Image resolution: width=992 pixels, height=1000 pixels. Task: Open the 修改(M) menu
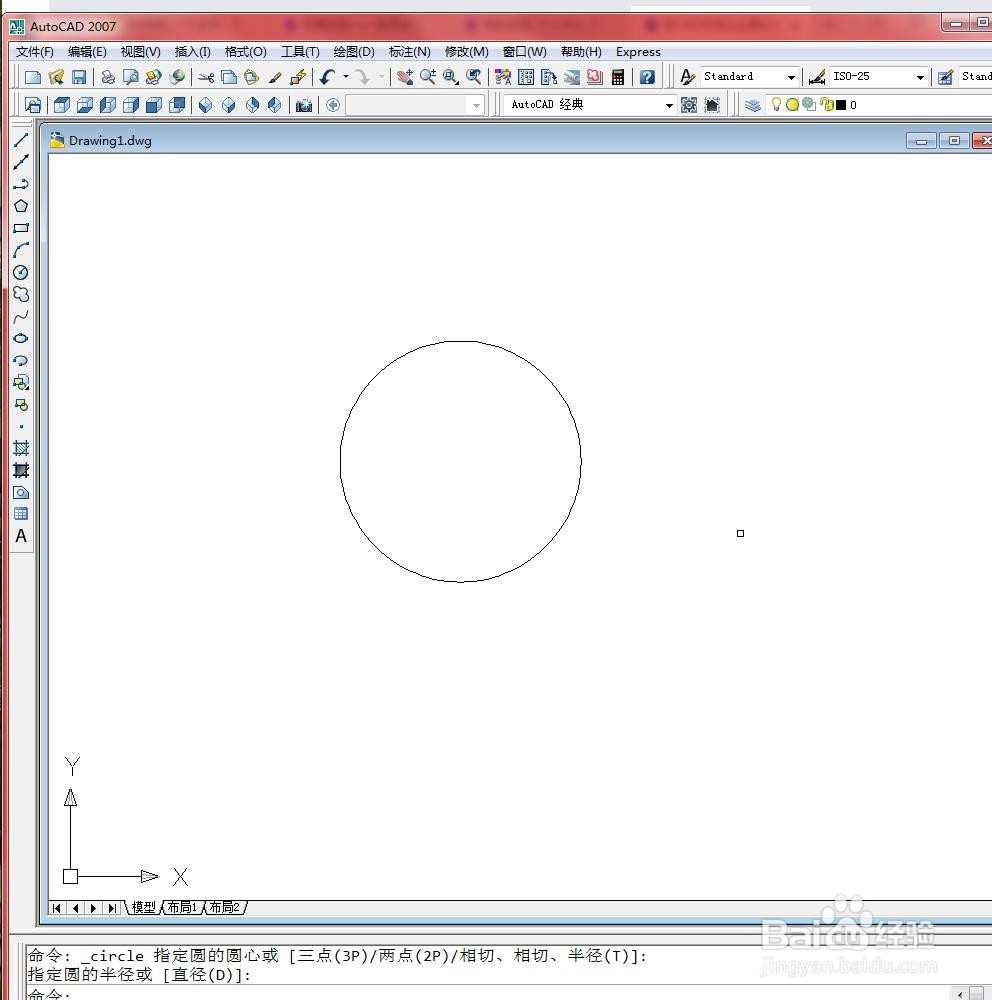click(466, 52)
